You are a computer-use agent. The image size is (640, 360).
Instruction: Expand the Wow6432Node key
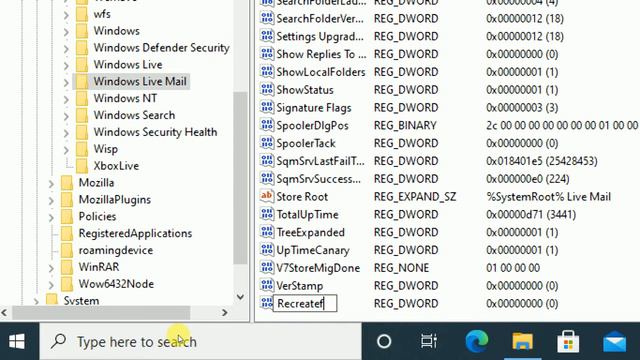tap(51, 284)
